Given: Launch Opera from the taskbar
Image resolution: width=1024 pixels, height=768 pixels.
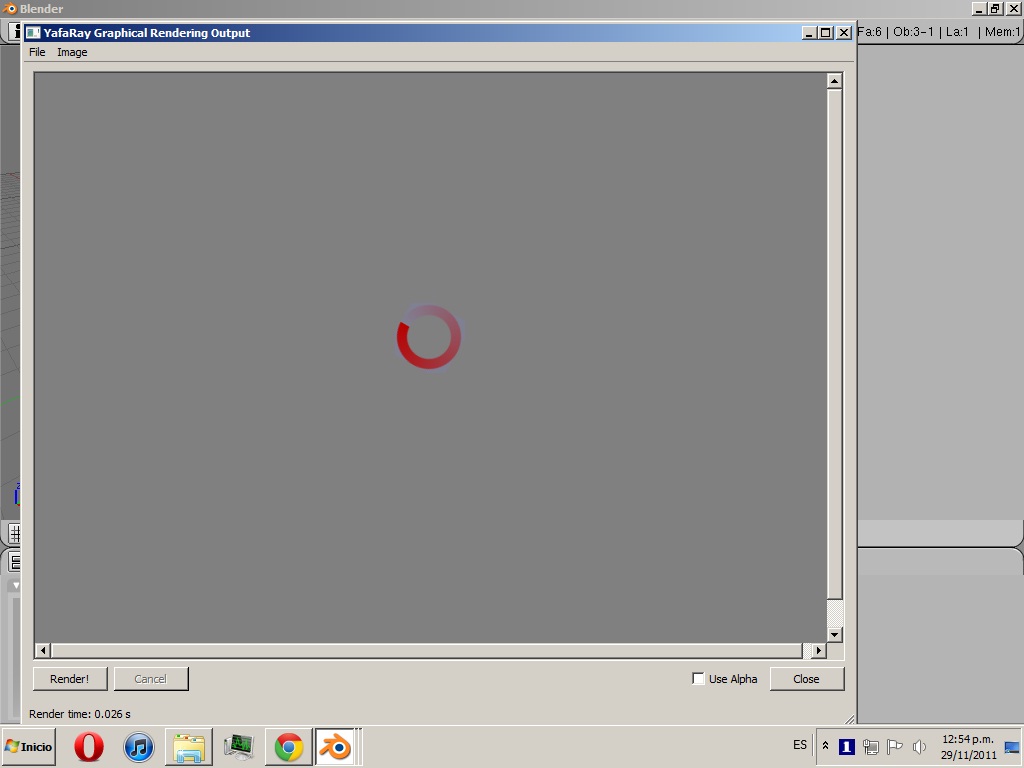Looking at the screenshot, I should [89, 746].
